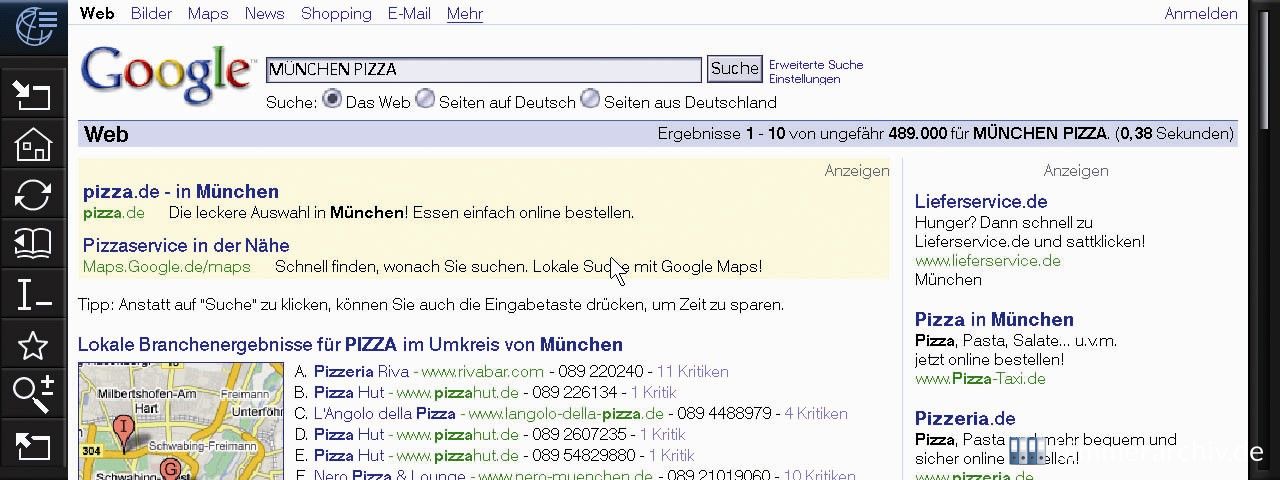Image resolution: width=1280 pixels, height=480 pixels.
Task: Open Lieferservice.de sidebar ad
Action: (x=981, y=201)
